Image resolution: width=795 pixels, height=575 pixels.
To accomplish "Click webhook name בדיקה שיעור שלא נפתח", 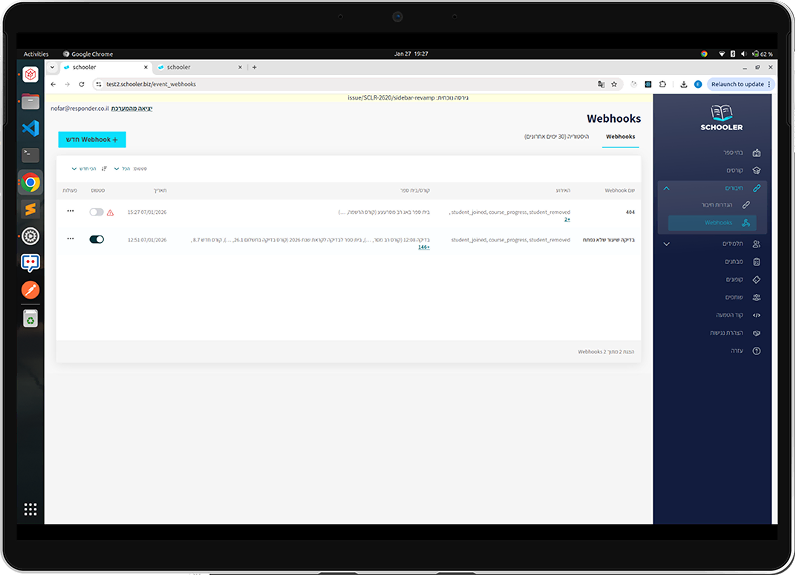I will 609,240.
